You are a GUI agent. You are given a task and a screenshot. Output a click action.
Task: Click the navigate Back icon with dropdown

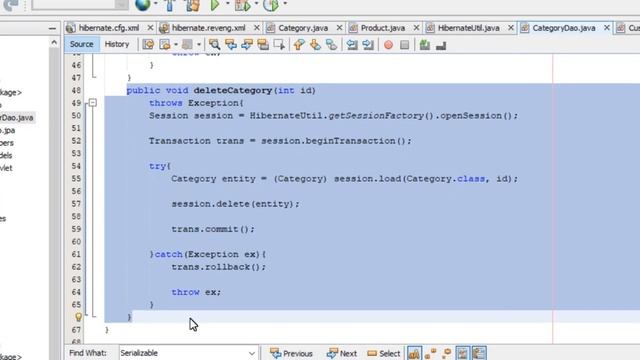click(165, 44)
